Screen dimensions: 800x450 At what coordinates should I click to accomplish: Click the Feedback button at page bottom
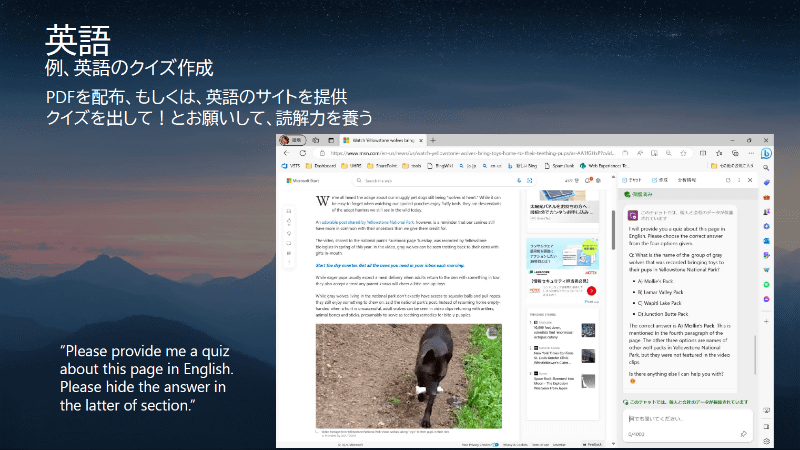click(x=592, y=444)
